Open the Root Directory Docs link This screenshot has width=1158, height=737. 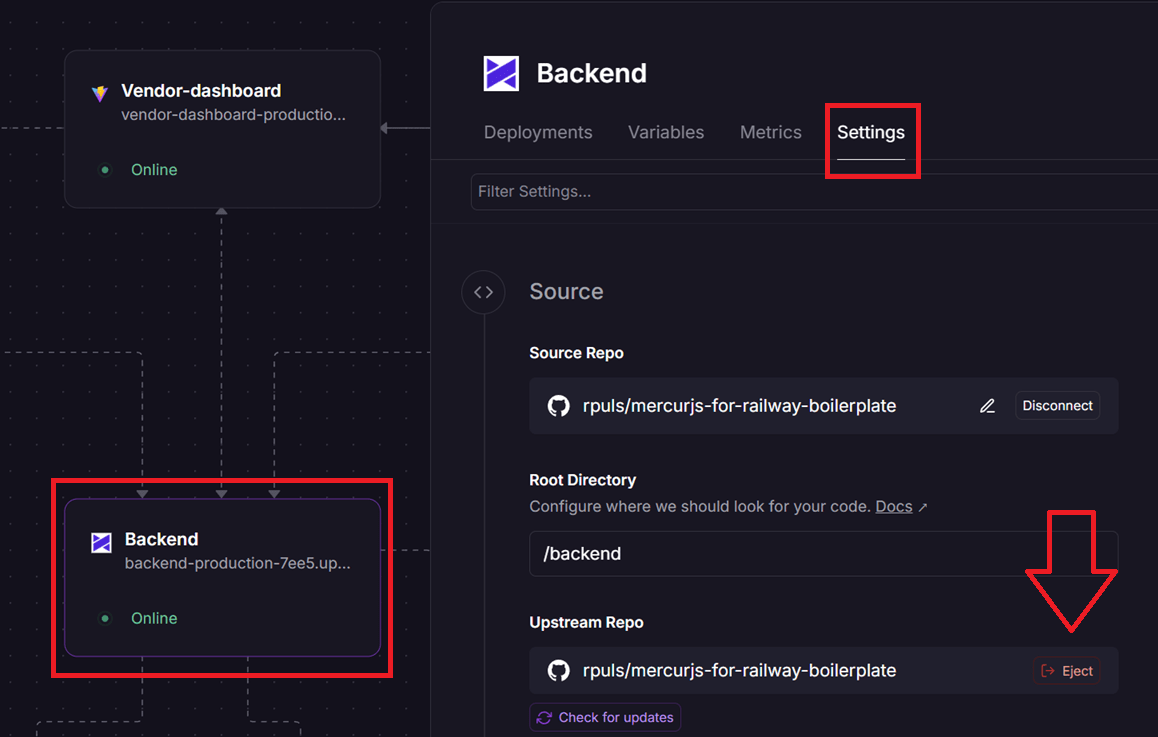click(894, 507)
